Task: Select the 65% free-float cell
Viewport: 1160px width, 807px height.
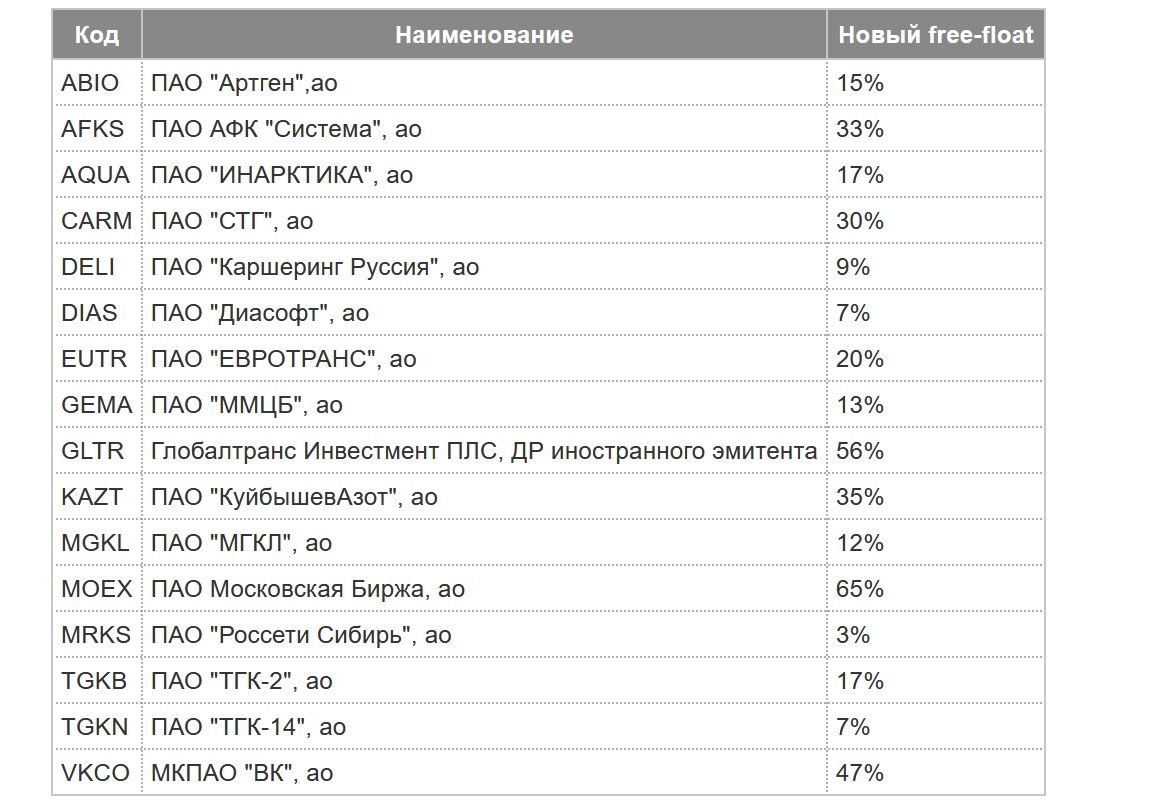Action: (x=860, y=589)
